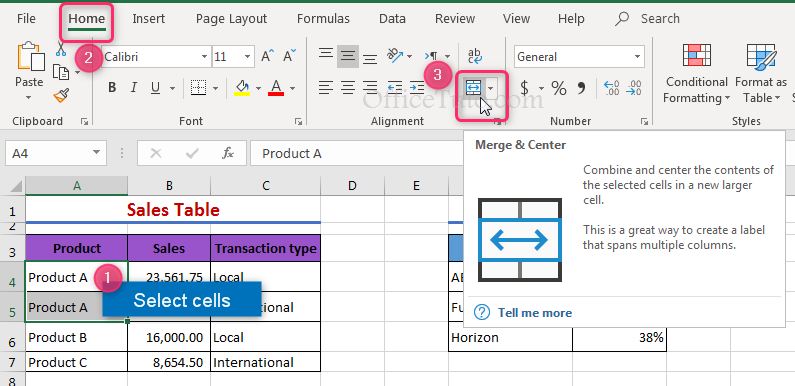Expand the Calibri font name dropdown
This screenshot has width=795, height=386.
[x=204, y=57]
